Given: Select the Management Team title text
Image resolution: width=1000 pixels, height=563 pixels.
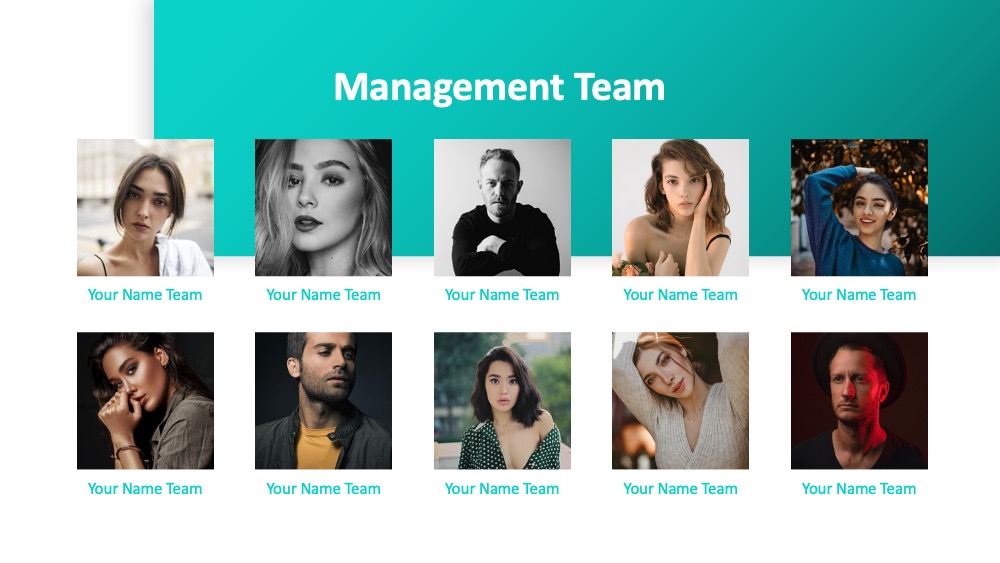Looking at the screenshot, I should [499, 87].
